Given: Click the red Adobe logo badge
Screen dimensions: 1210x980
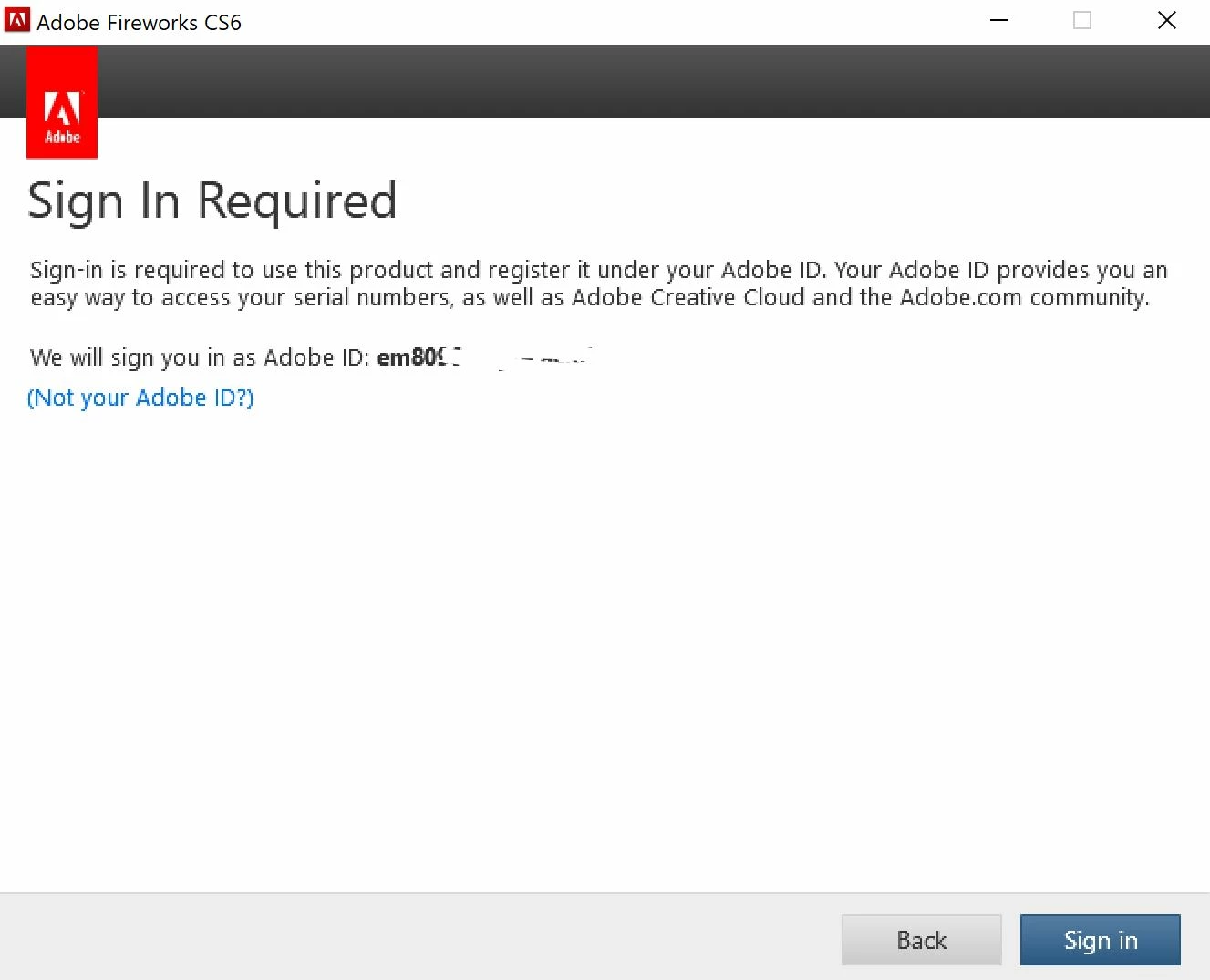Looking at the screenshot, I should (62, 103).
